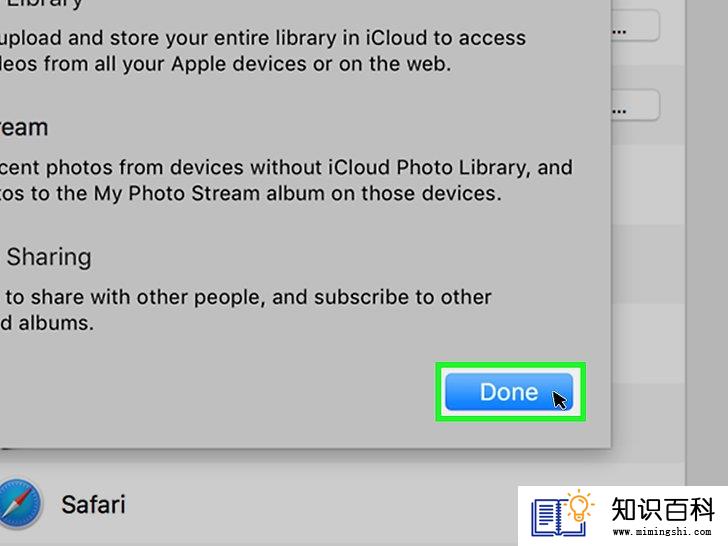Open the Safari compass icon
Image resolution: width=728 pixels, height=546 pixels.
point(19,504)
